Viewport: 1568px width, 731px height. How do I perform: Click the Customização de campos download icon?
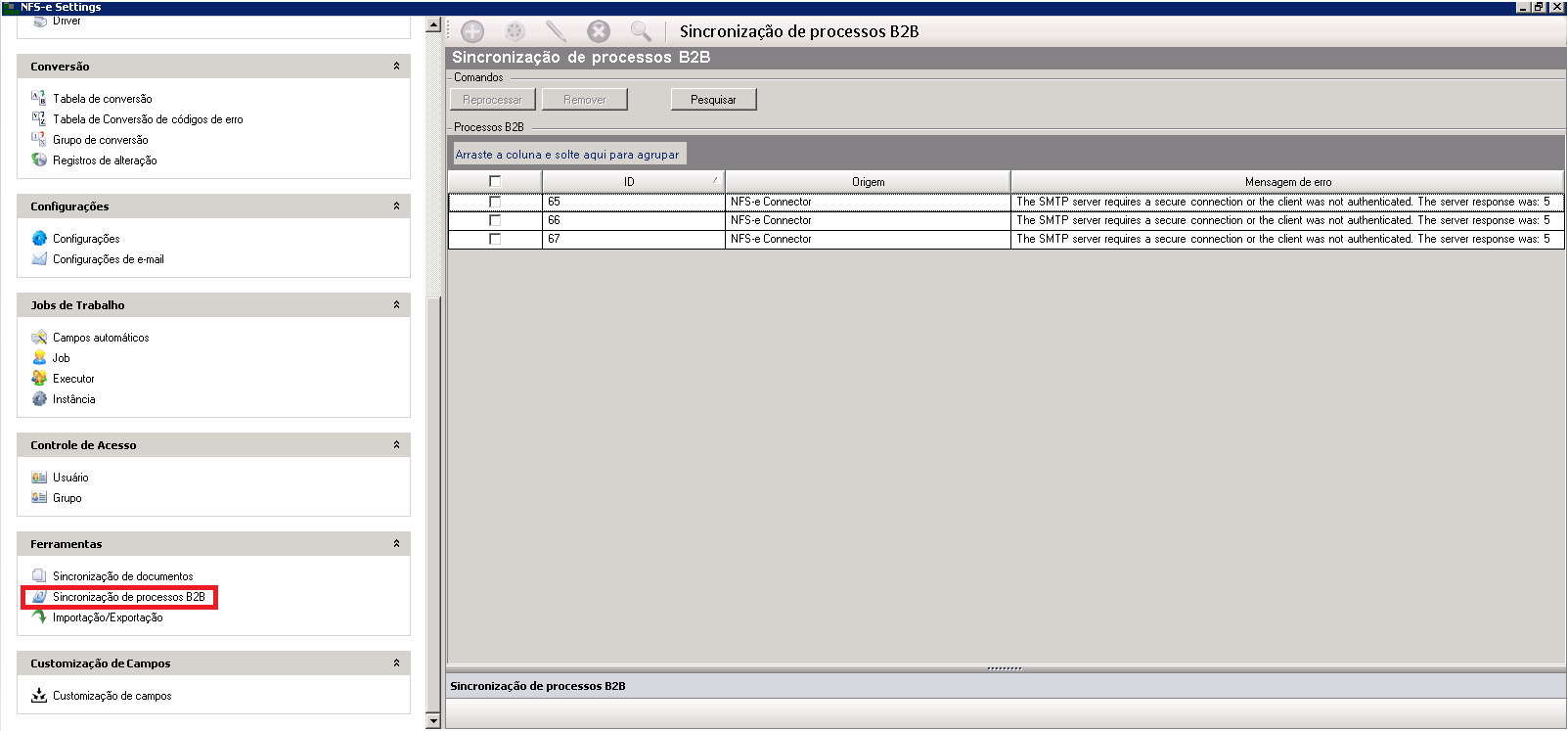click(x=39, y=695)
